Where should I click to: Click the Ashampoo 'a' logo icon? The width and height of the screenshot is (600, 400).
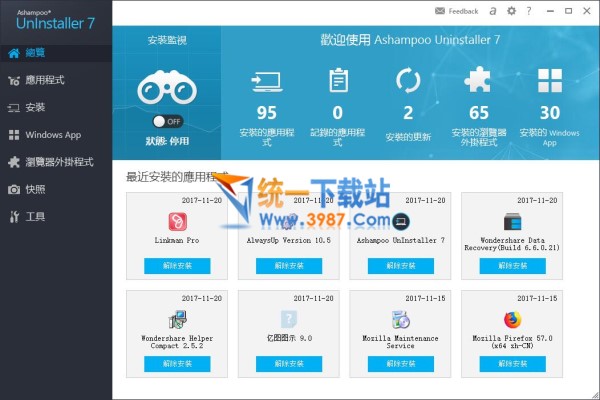(493, 11)
